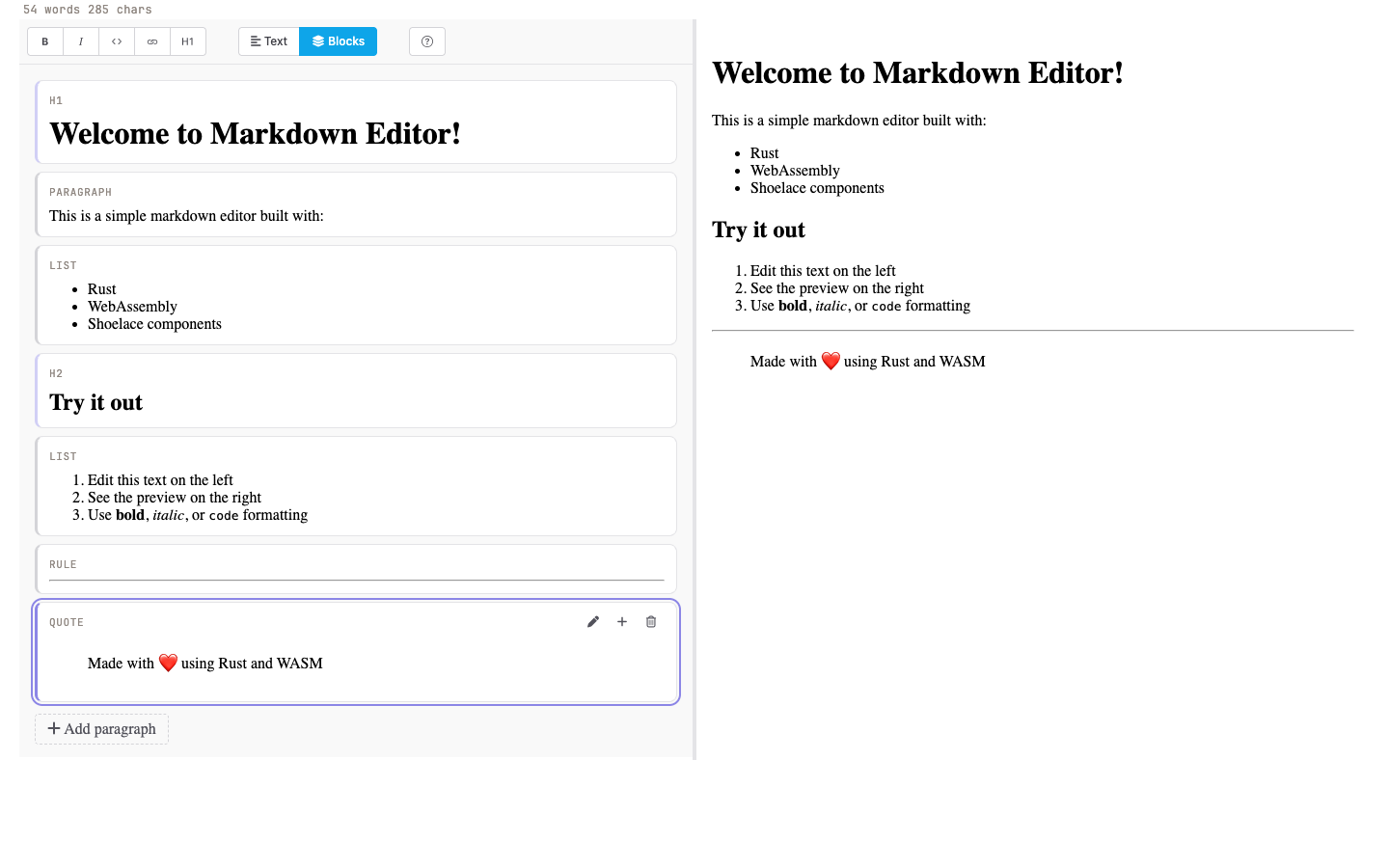The width and height of the screenshot is (1389, 868).
Task: Switch to Text editing mode
Action: click(x=269, y=41)
